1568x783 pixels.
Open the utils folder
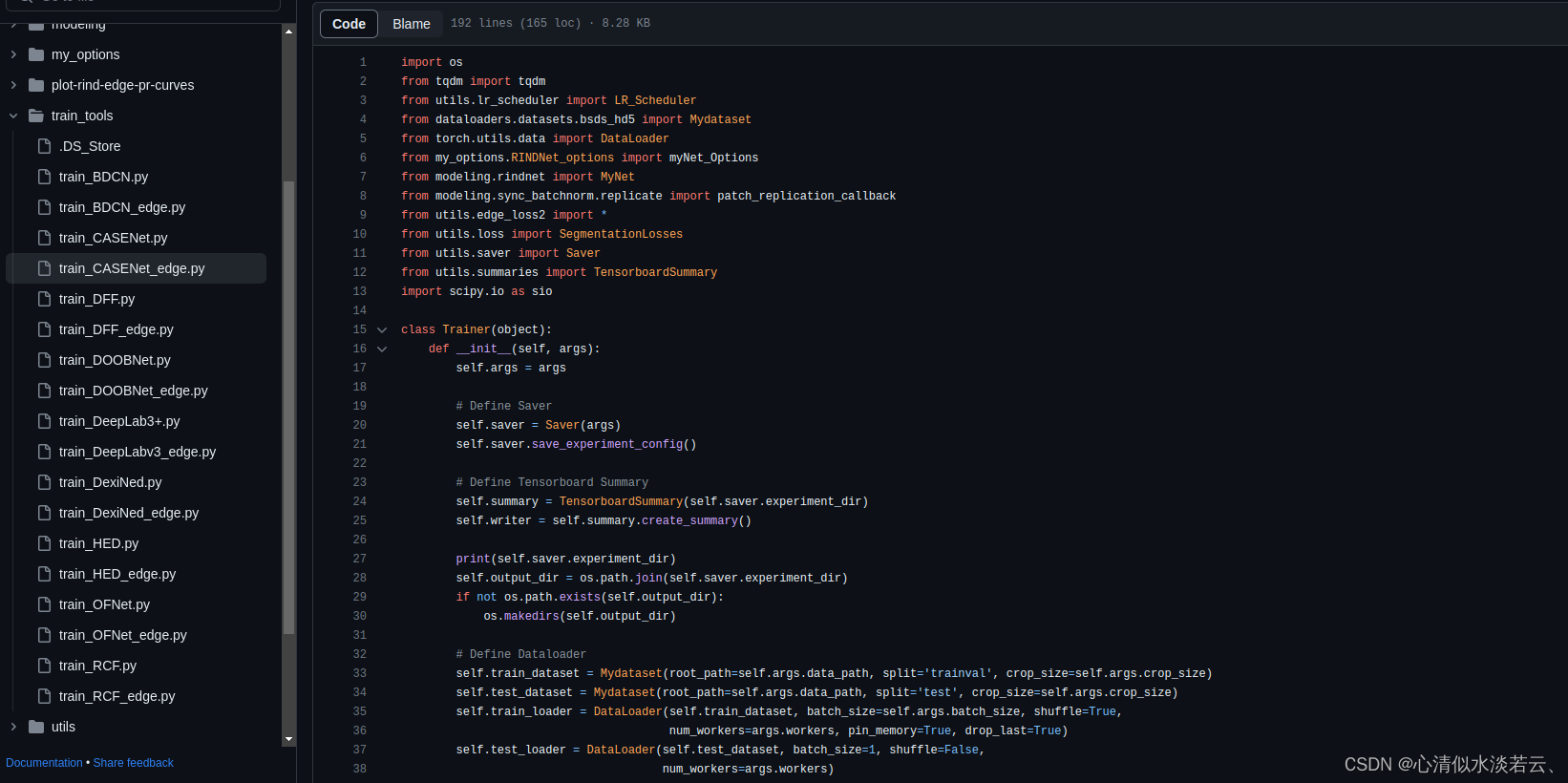coord(63,727)
